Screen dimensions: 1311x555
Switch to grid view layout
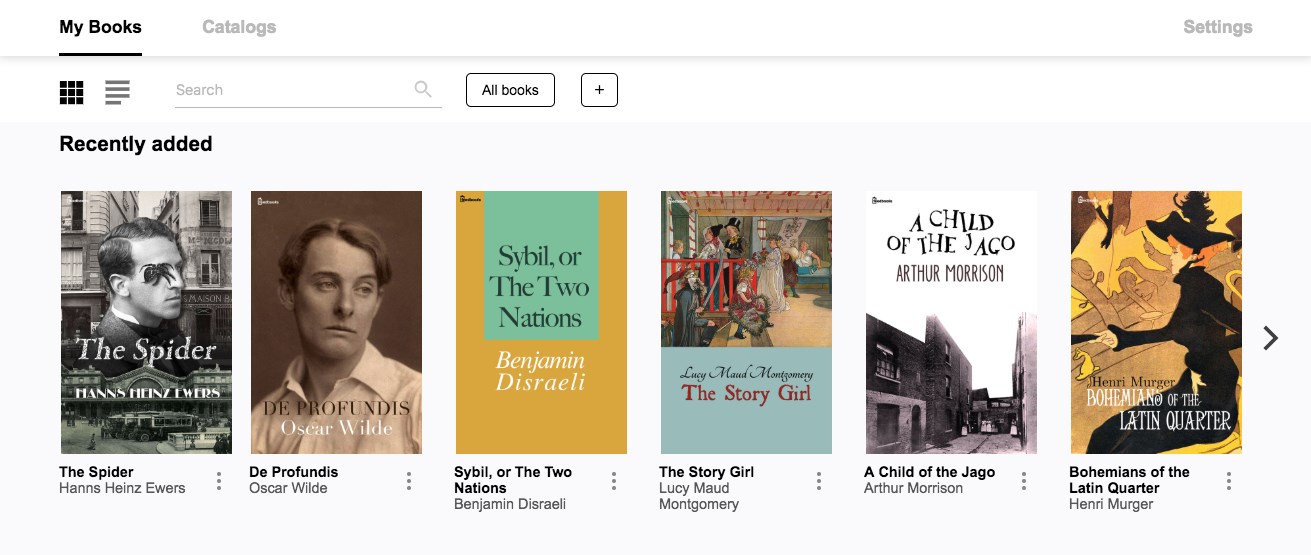71,92
